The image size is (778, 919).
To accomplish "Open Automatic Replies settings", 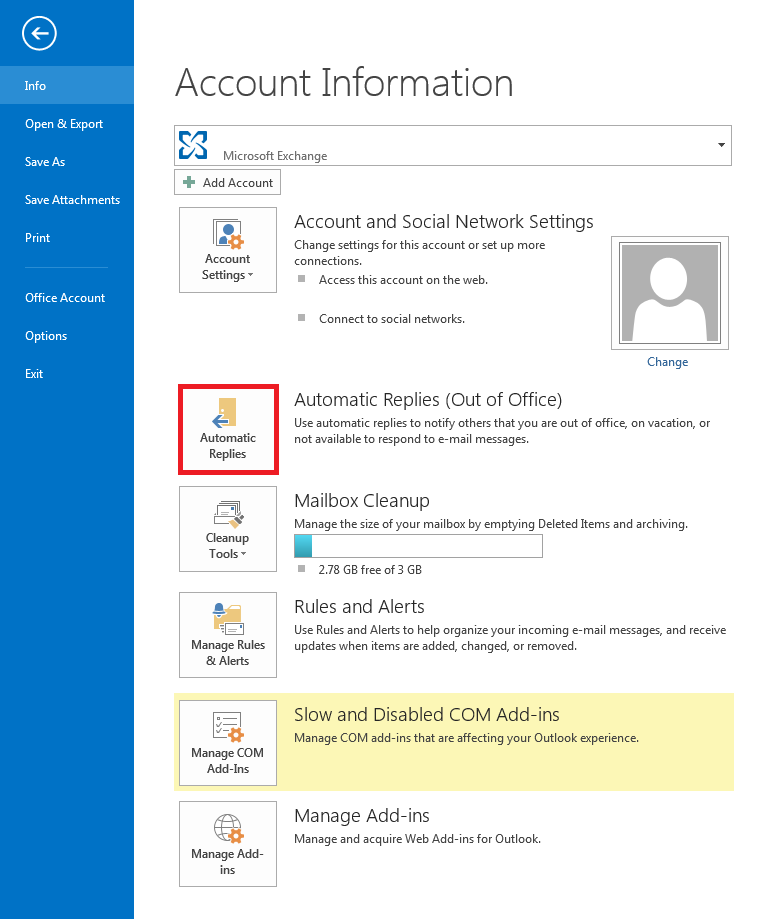I will 227,429.
